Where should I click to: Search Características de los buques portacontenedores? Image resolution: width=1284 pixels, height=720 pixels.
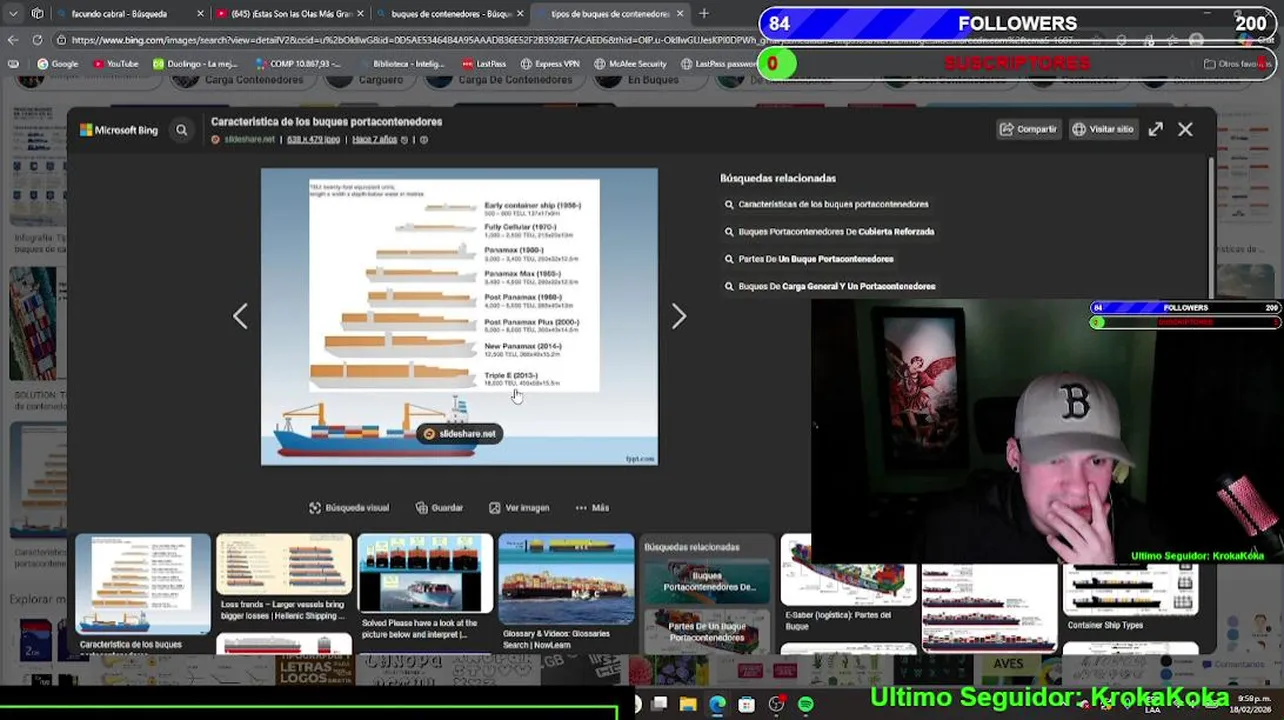[826, 204]
